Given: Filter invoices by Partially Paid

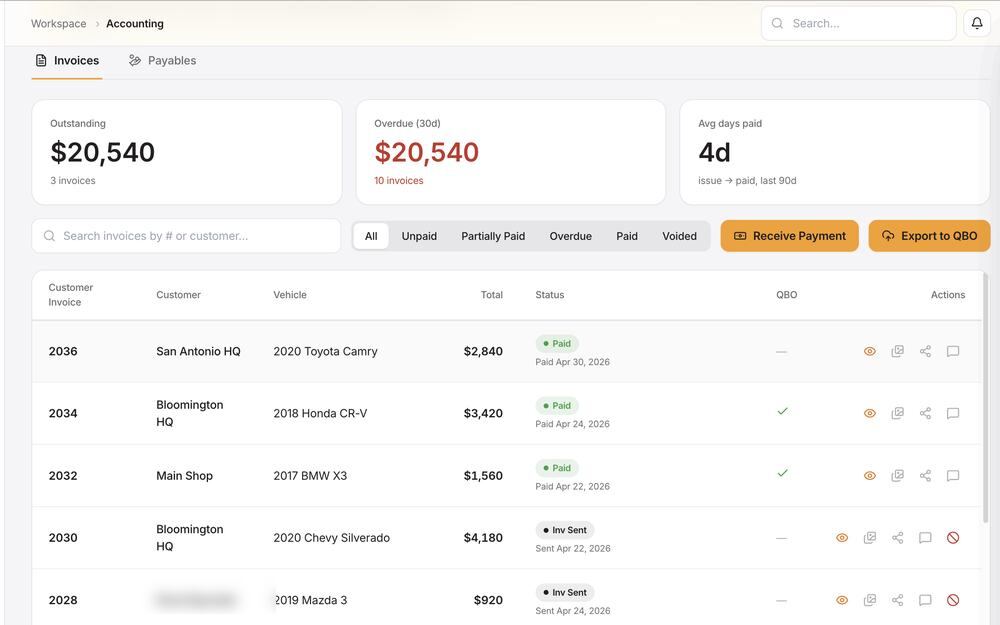Looking at the screenshot, I should point(493,236).
